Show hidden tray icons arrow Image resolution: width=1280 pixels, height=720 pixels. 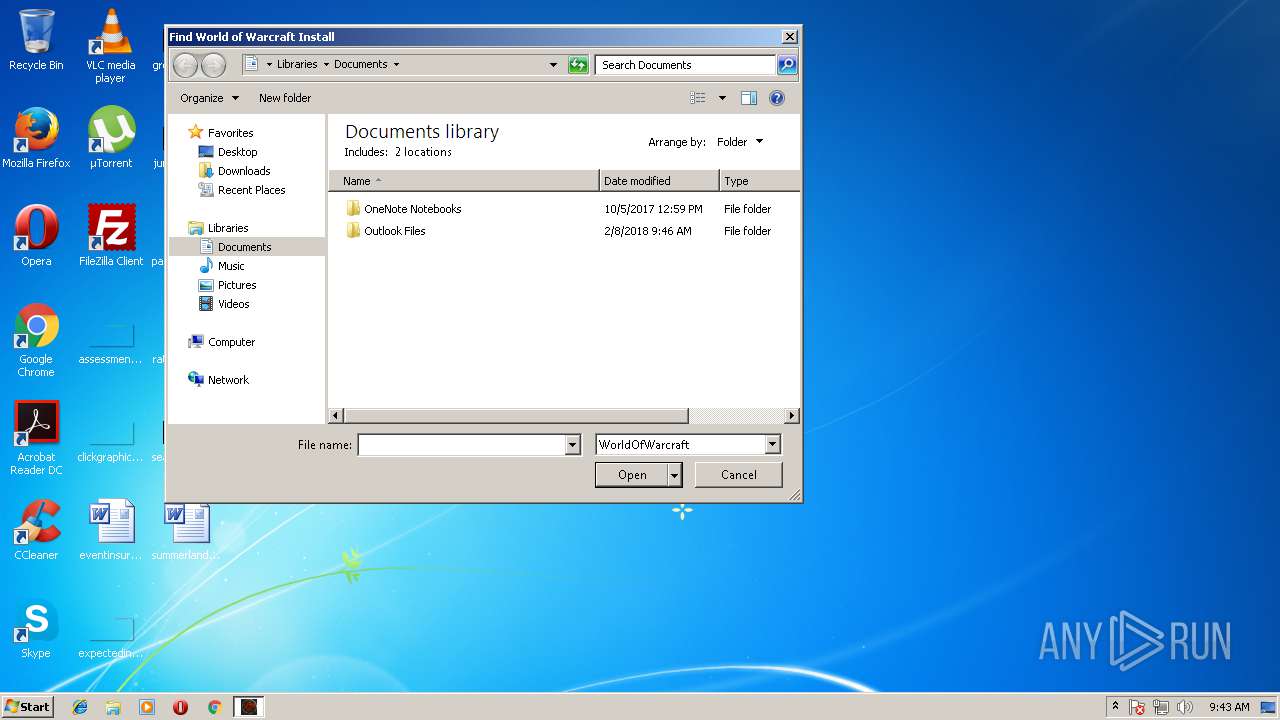coord(1115,707)
